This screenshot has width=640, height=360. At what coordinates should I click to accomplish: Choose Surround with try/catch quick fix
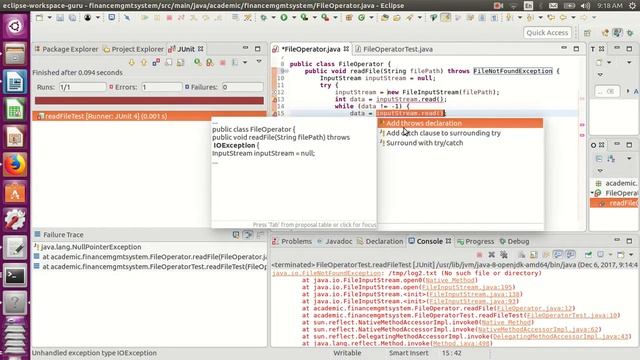coord(460,143)
